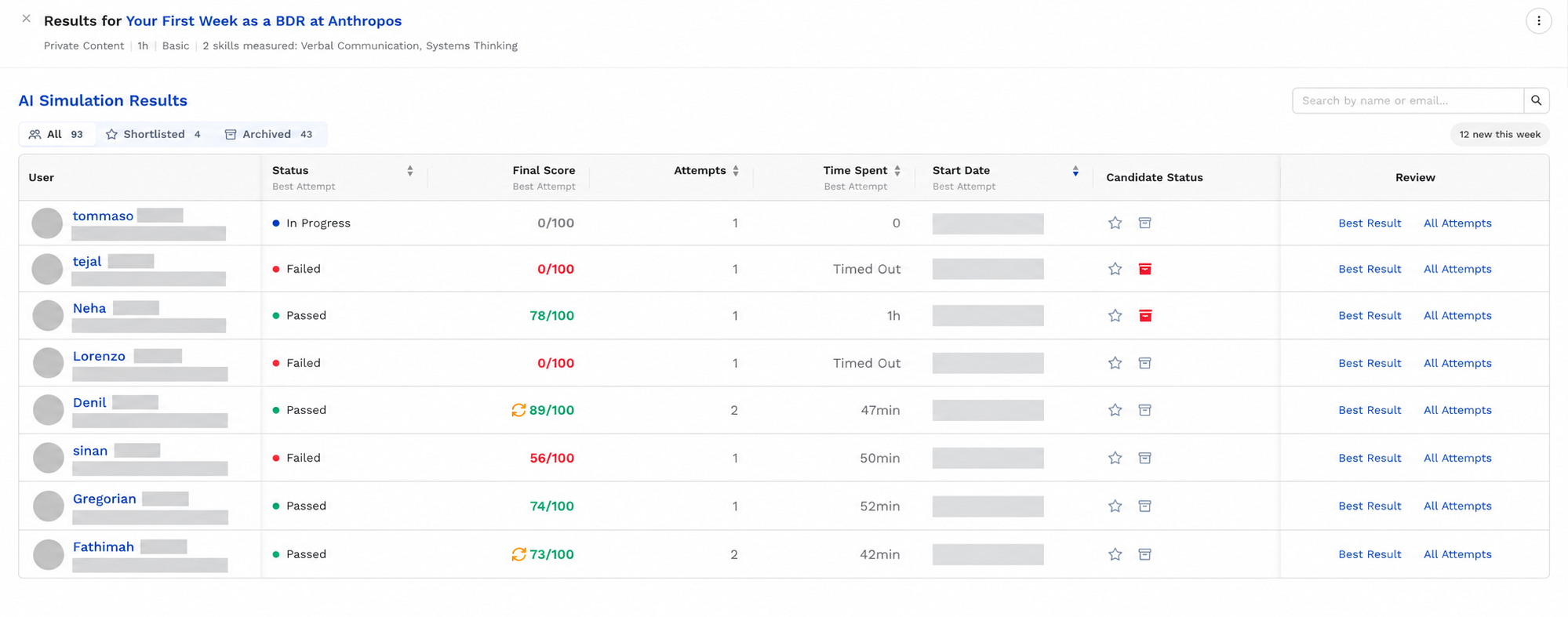Archive Denil with the archive icon
Image resolution: width=1568 pixels, height=617 pixels.
point(1144,410)
